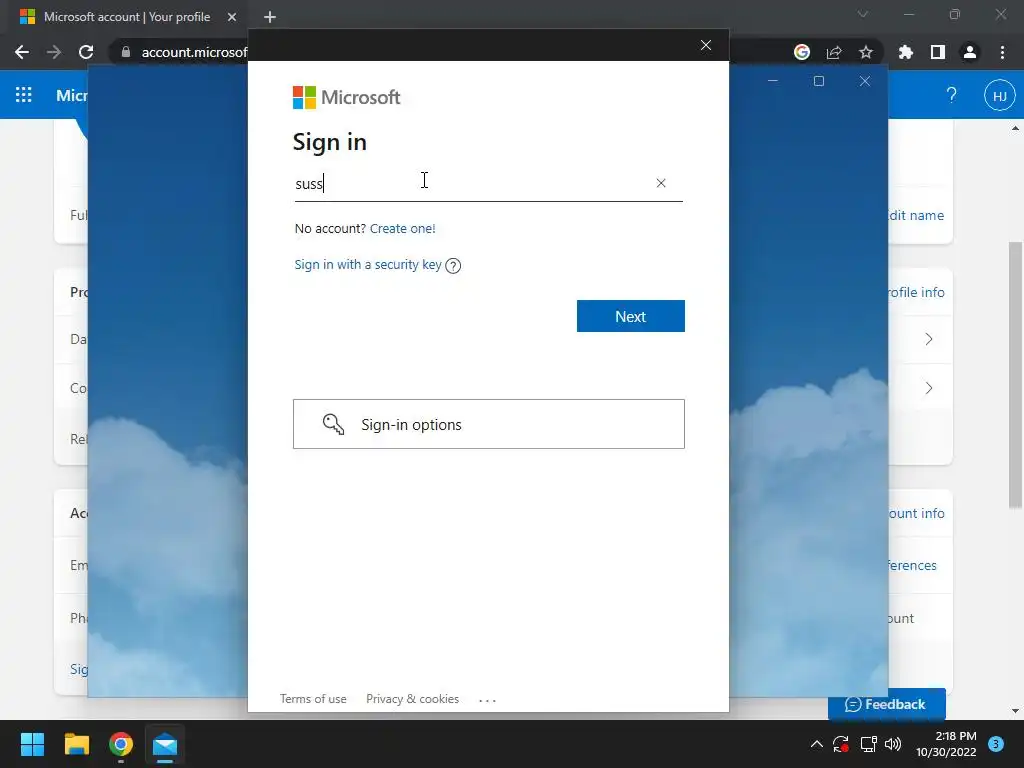Open Chrome tab search chevron
Image resolution: width=1024 pixels, height=768 pixels.
[863, 14]
